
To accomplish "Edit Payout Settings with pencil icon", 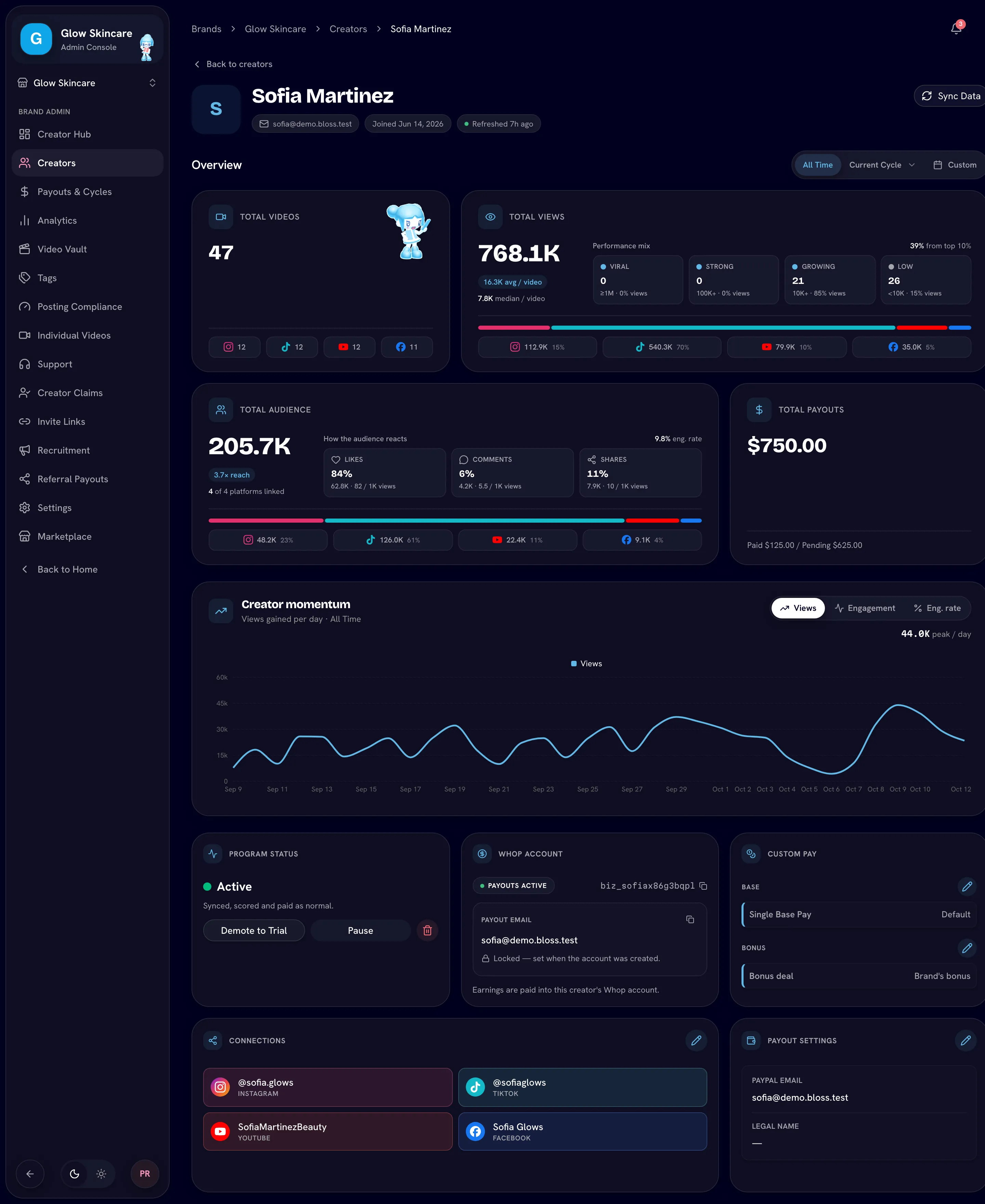I will coord(966,1041).
